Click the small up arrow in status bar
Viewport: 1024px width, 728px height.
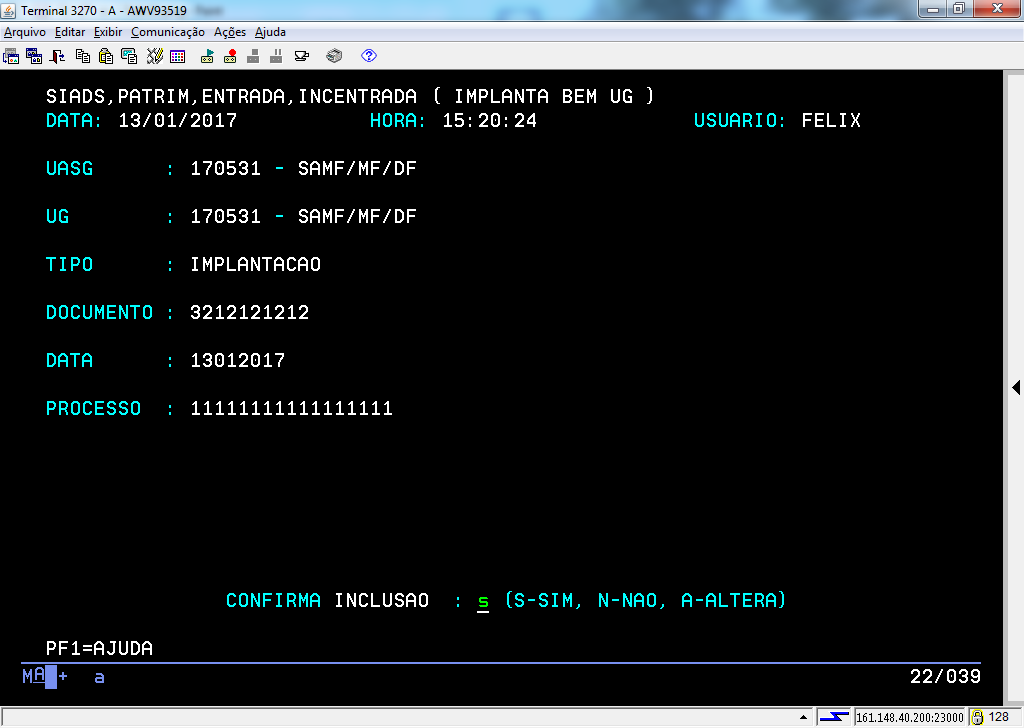[803, 718]
